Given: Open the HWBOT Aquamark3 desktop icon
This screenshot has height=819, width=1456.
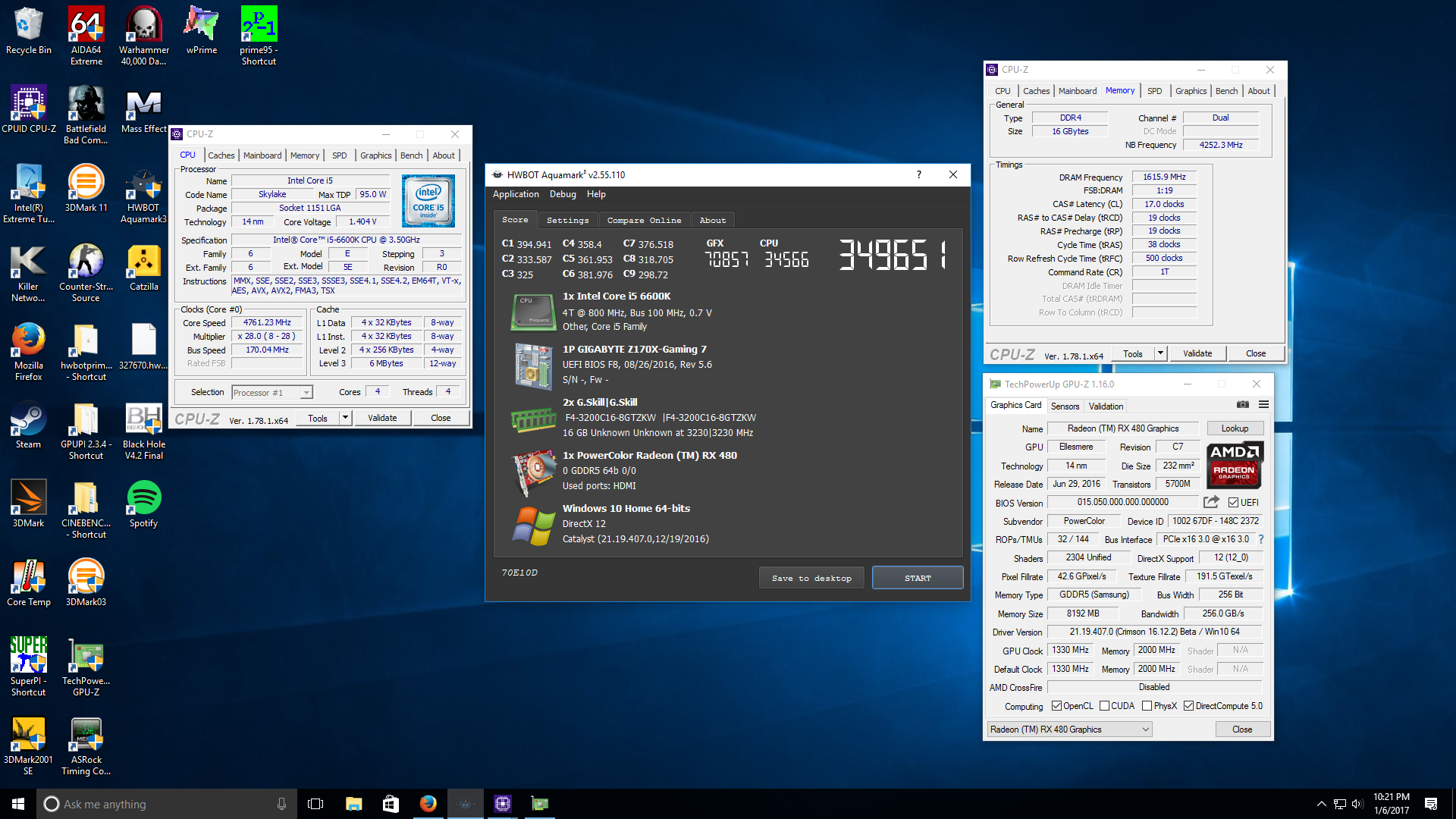Looking at the screenshot, I should pos(144,193).
